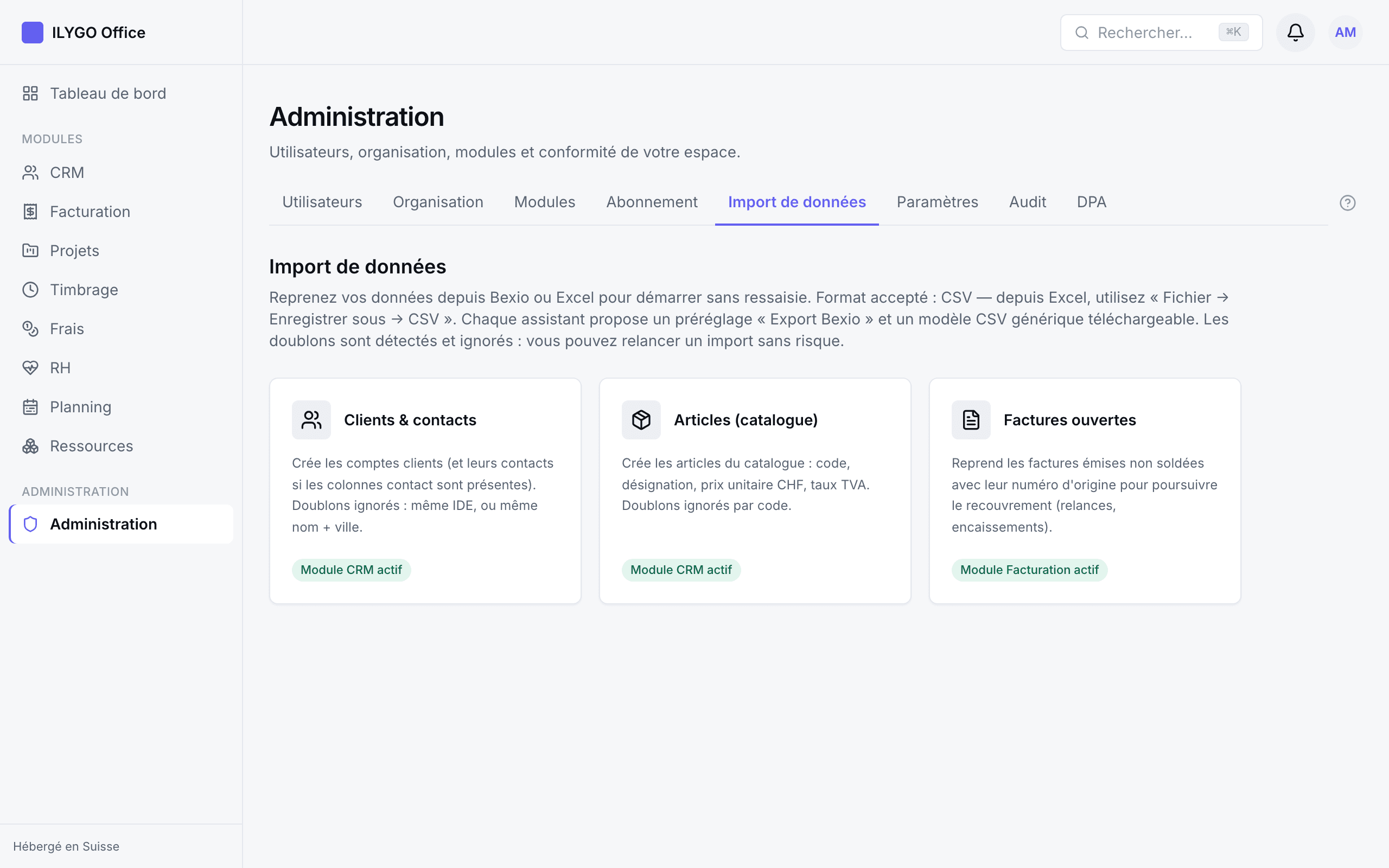Screen dimensions: 1389x868
Task: Focus the Rechercher search field
Action: [x=1161, y=32]
